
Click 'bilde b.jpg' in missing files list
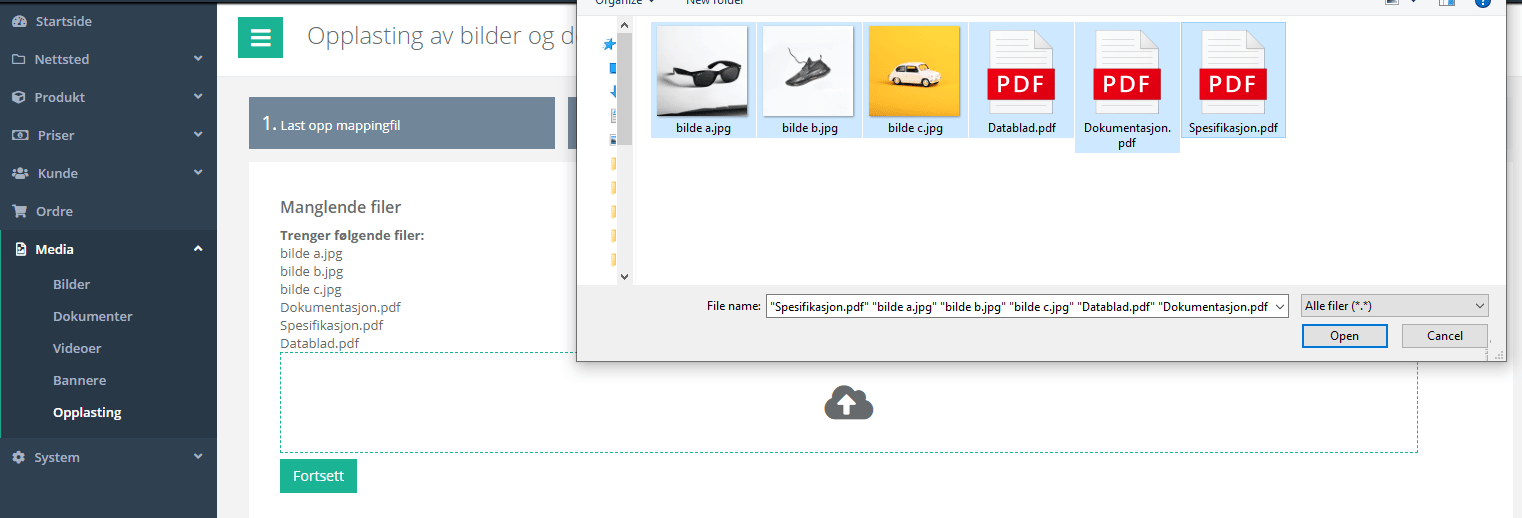click(311, 272)
